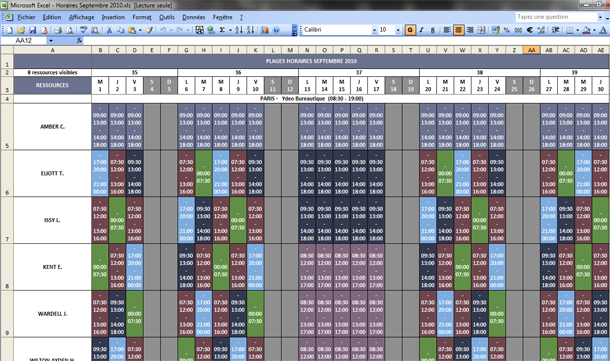Viewport: 610px width, 361px height.
Task: Click the AutoSum sigma icon
Action: [x=222, y=30]
